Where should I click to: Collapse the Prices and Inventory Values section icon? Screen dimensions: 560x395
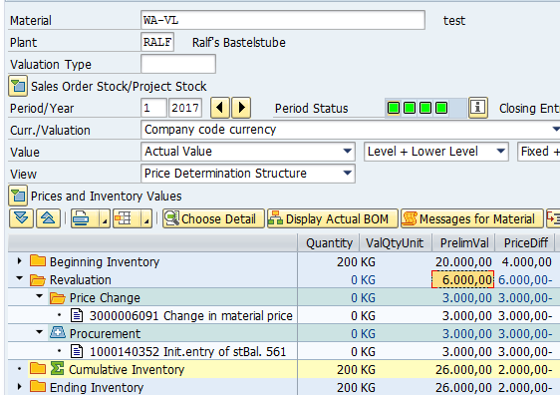[x=18, y=196]
